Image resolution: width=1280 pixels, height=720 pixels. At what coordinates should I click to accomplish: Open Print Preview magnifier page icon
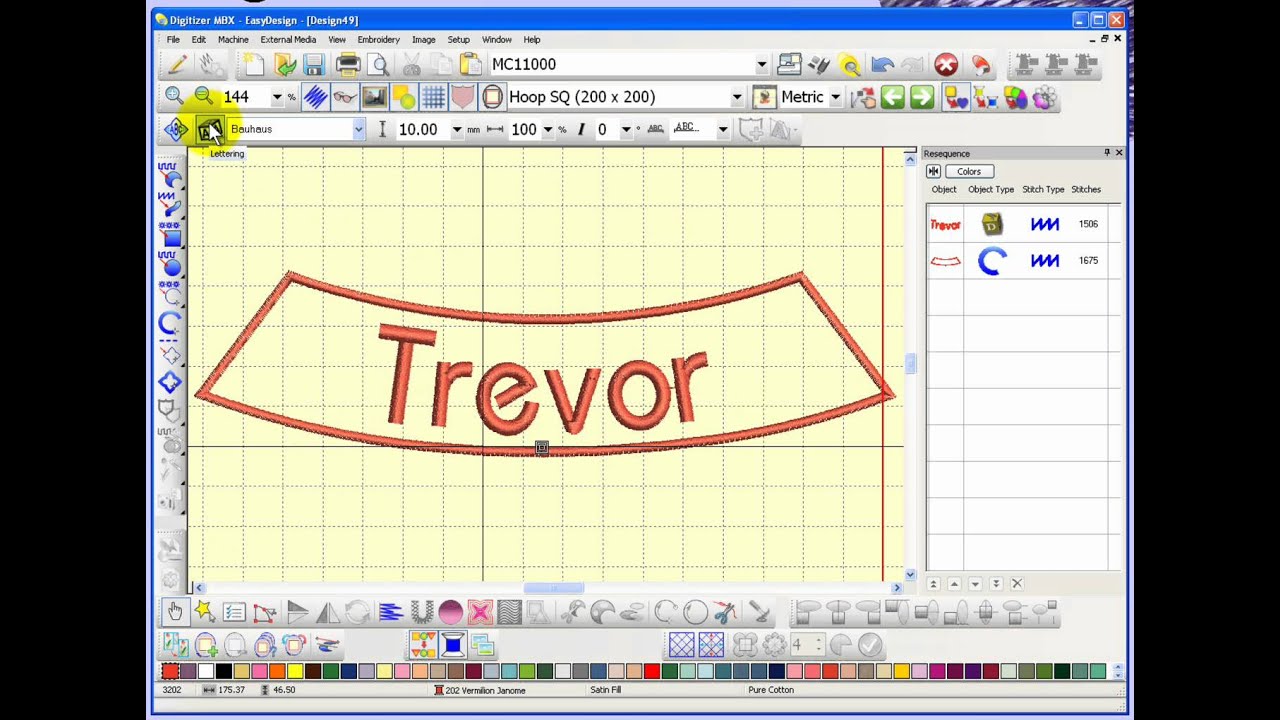click(379, 65)
